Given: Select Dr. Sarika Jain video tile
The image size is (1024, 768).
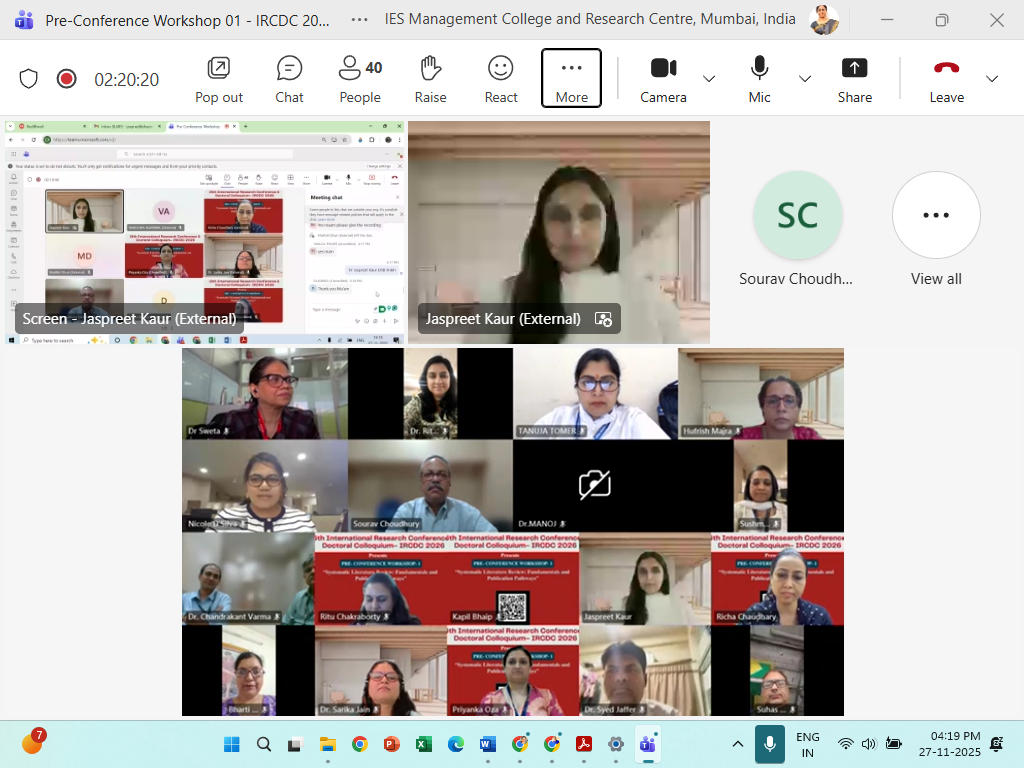Looking at the screenshot, I should click(381, 671).
